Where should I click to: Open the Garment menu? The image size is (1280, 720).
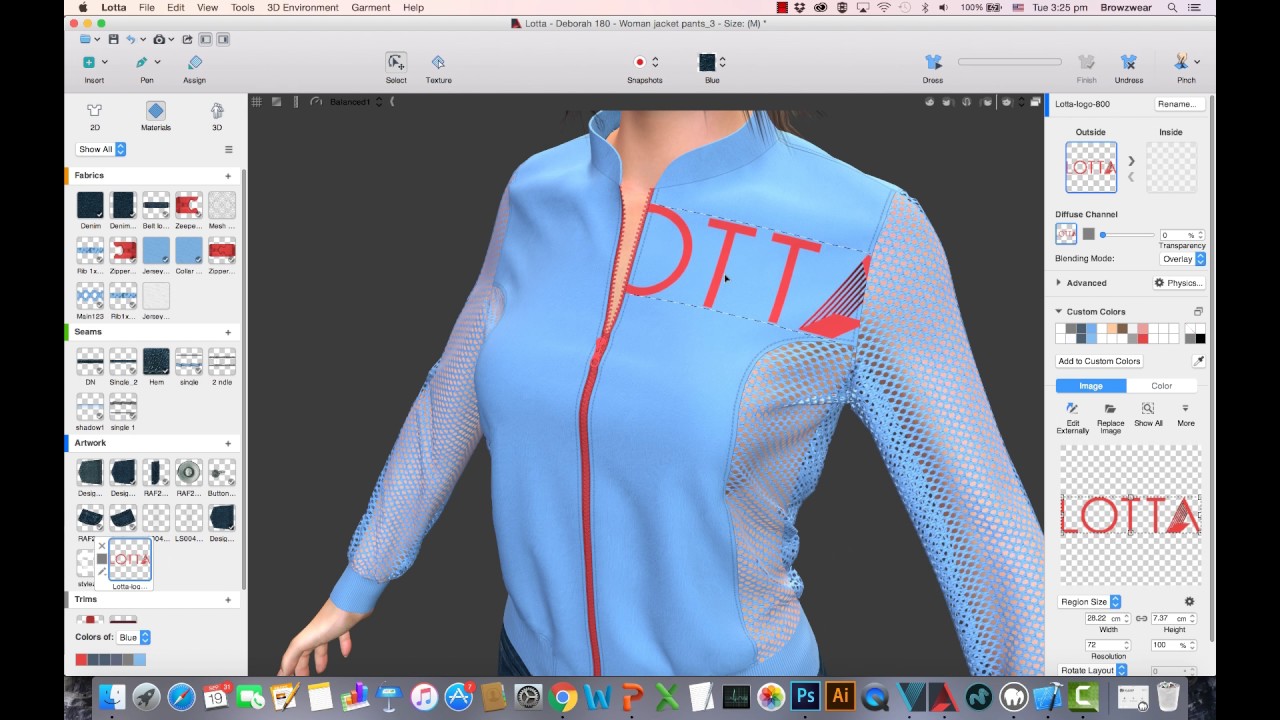(371, 7)
